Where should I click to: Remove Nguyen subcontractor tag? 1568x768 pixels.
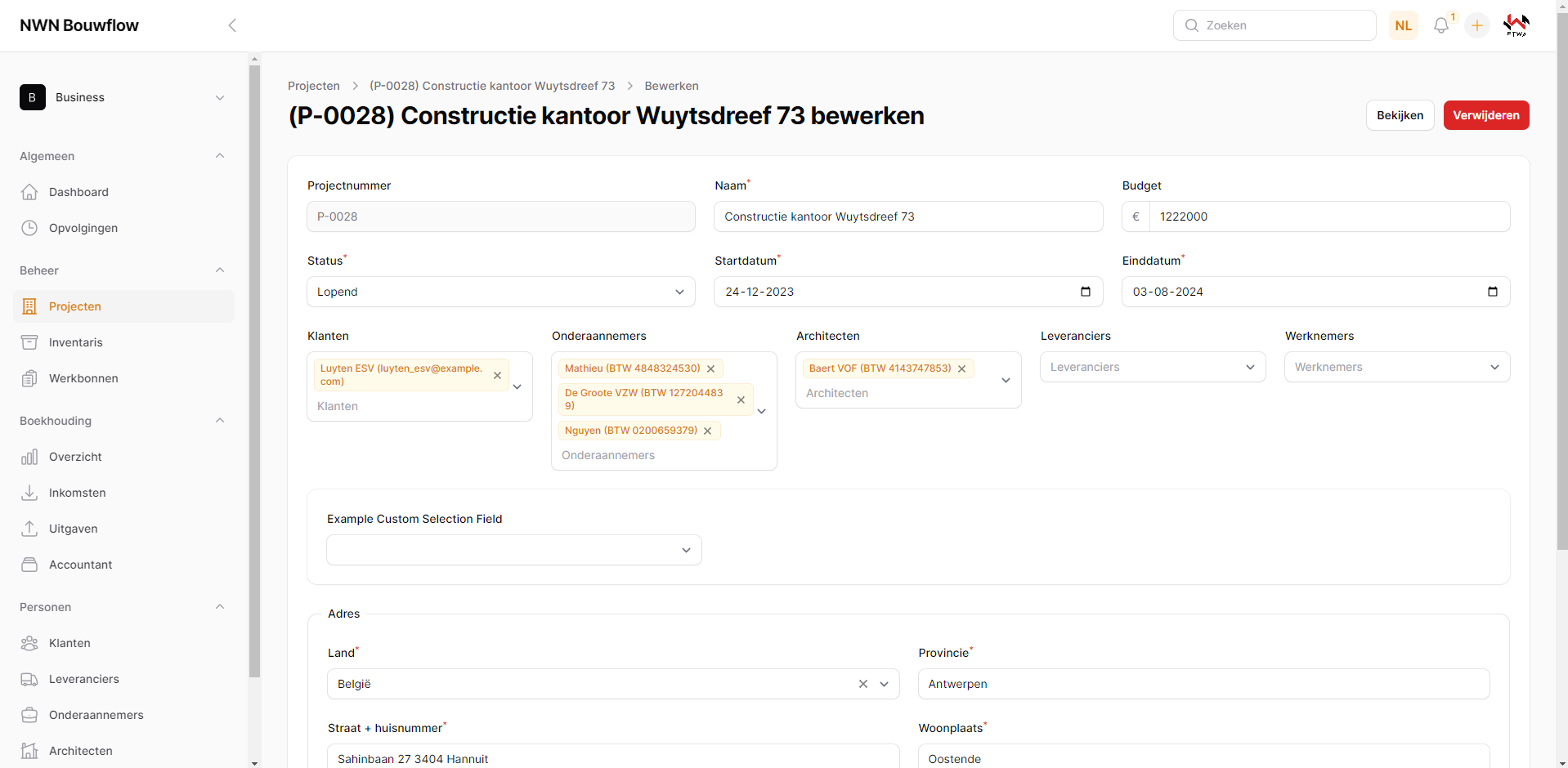(707, 431)
